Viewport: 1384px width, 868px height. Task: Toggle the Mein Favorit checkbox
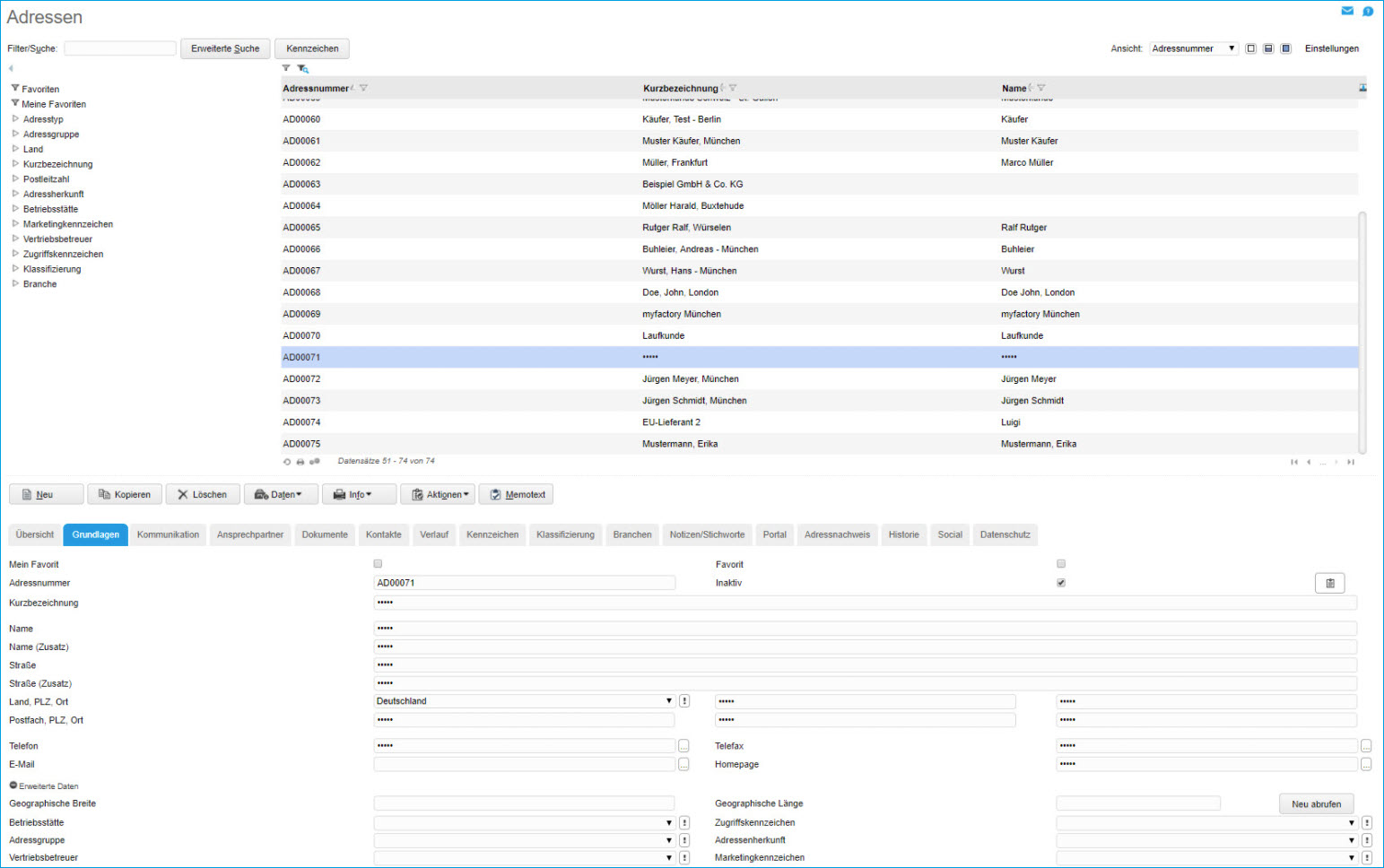click(x=378, y=564)
